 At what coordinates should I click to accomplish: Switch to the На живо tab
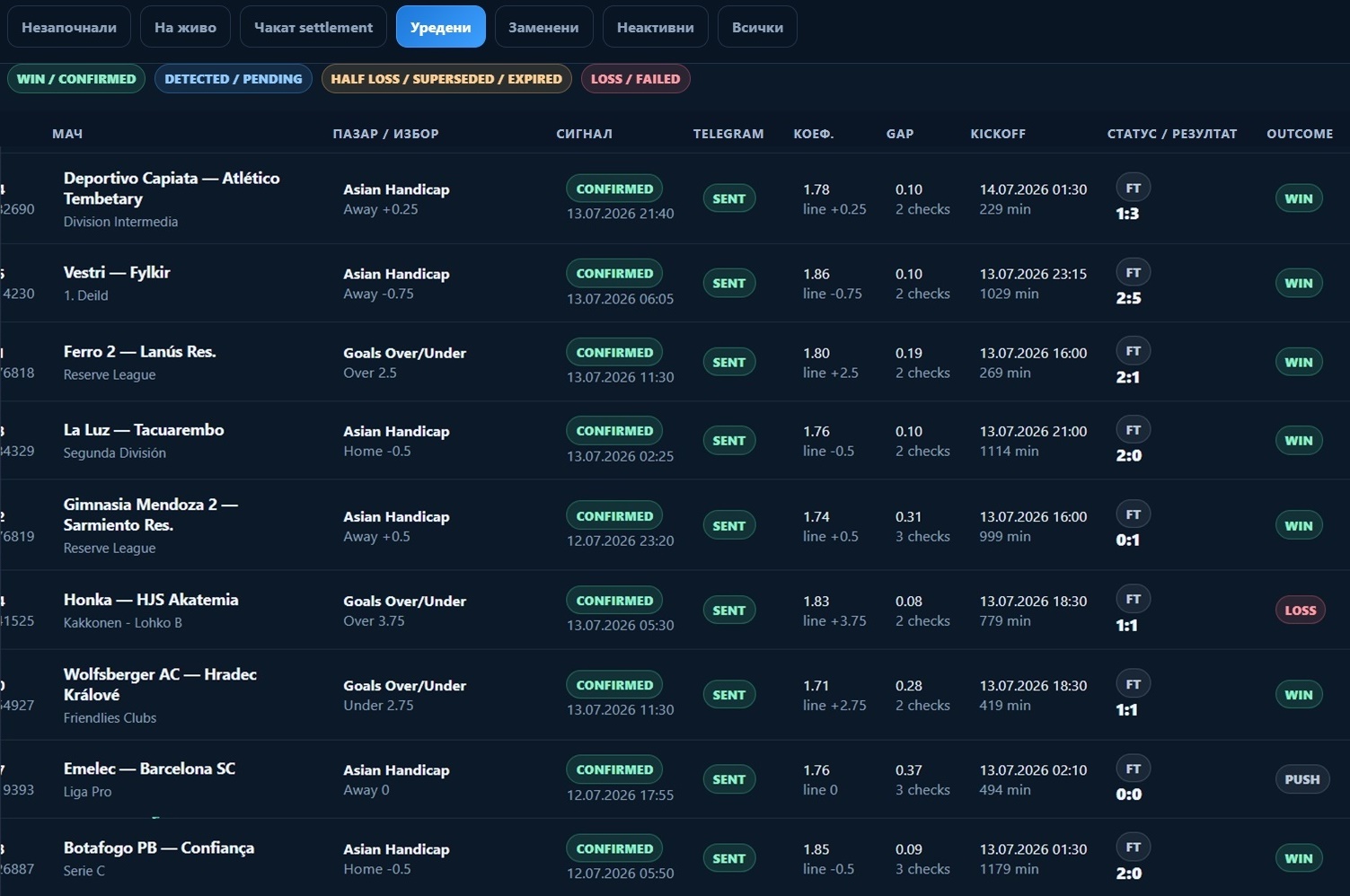click(185, 27)
